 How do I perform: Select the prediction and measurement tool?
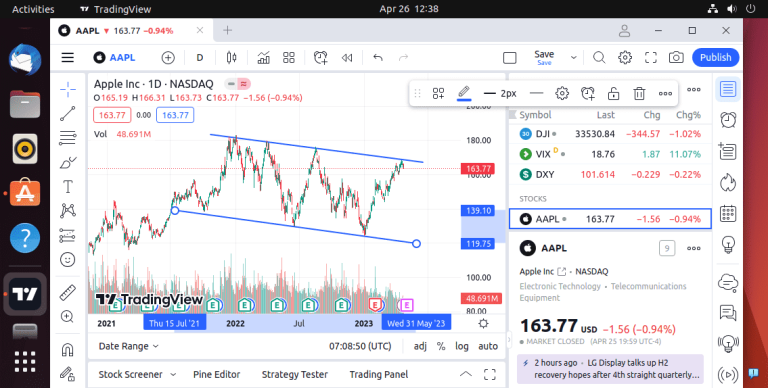[68, 235]
